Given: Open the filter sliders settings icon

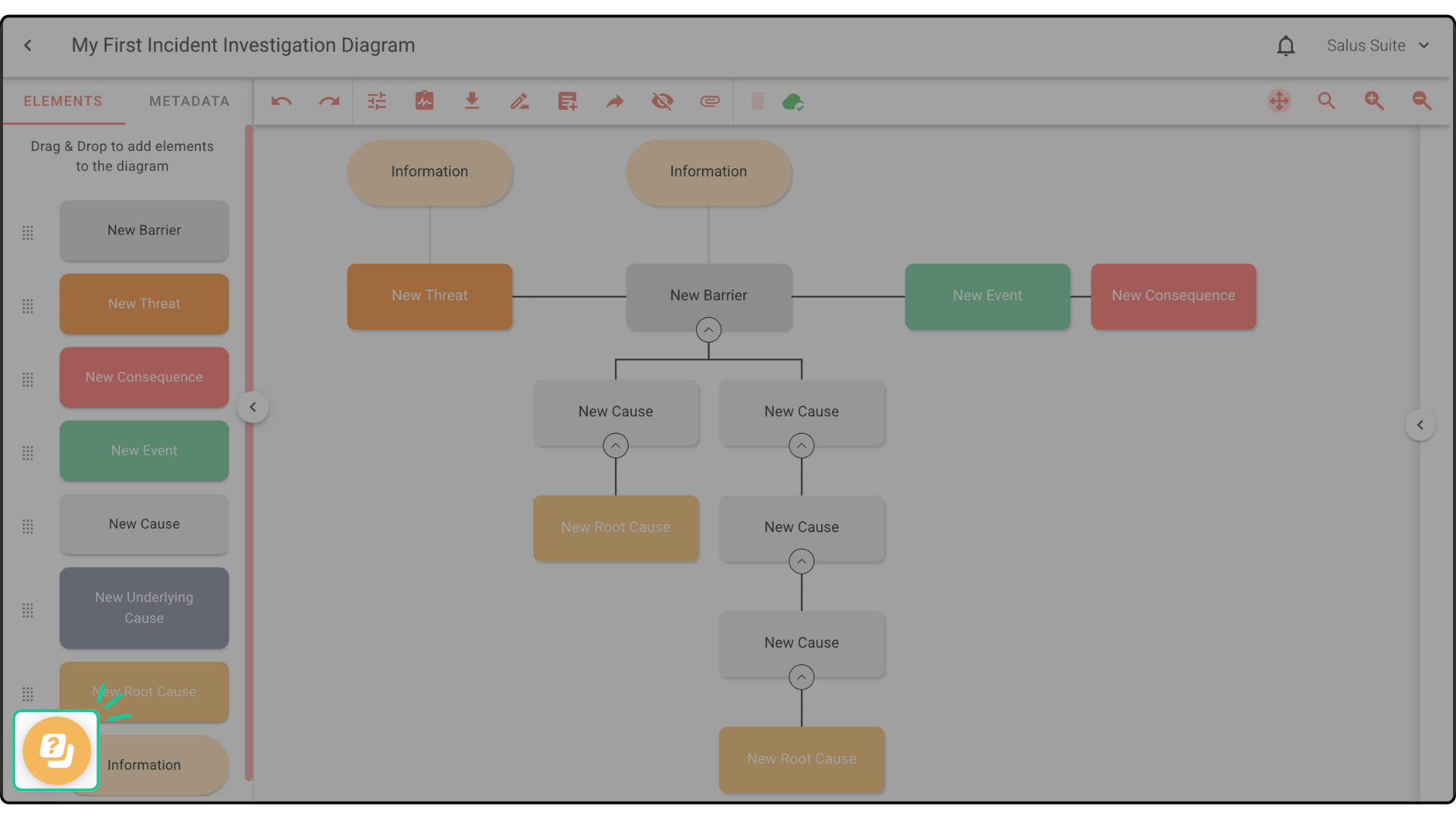Looking at the screenshot, I should (377, 101).
